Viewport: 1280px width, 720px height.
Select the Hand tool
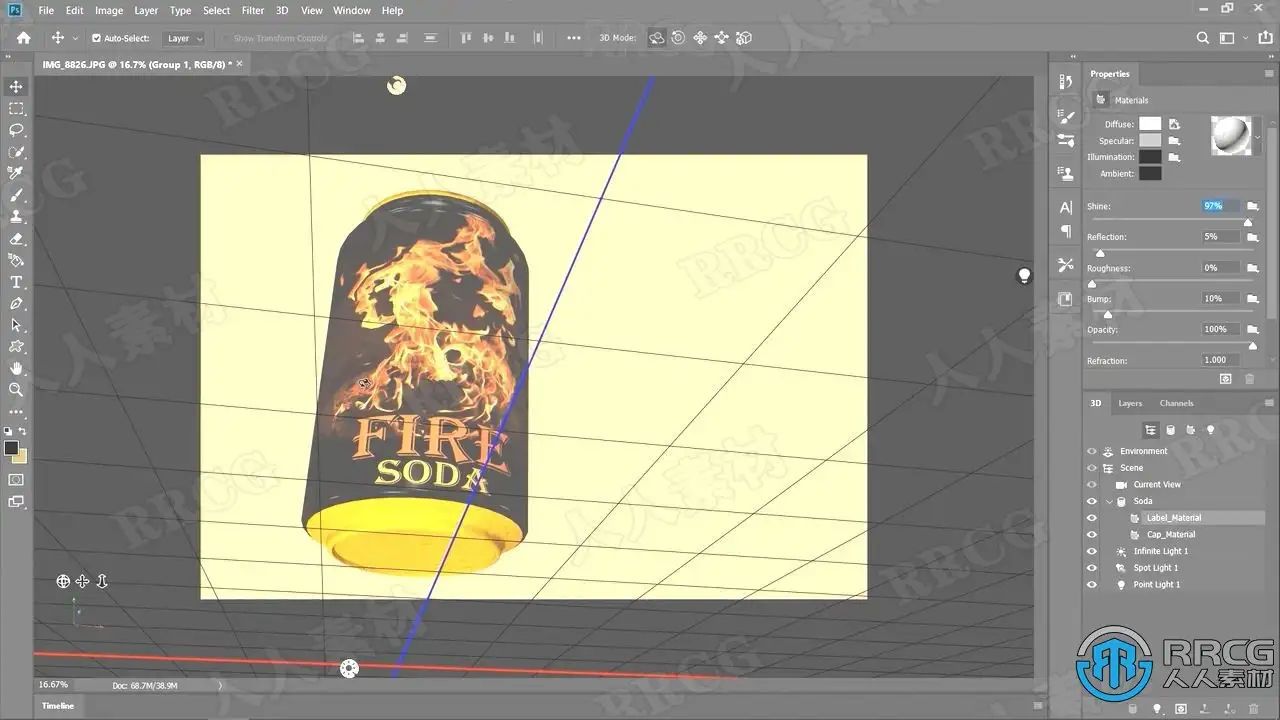pyautogui.click(x=16, y=368)
